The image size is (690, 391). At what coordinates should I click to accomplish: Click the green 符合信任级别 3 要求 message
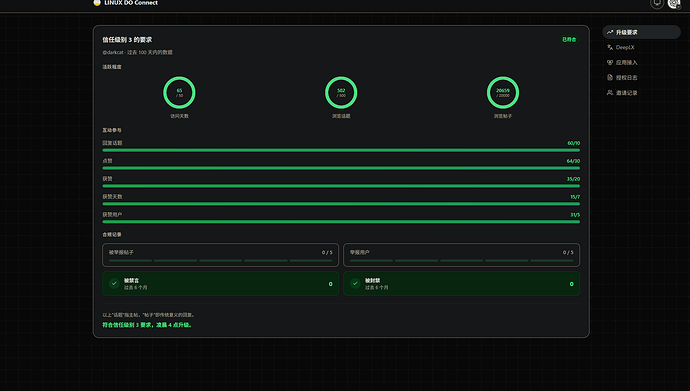(x=147, y=325)
